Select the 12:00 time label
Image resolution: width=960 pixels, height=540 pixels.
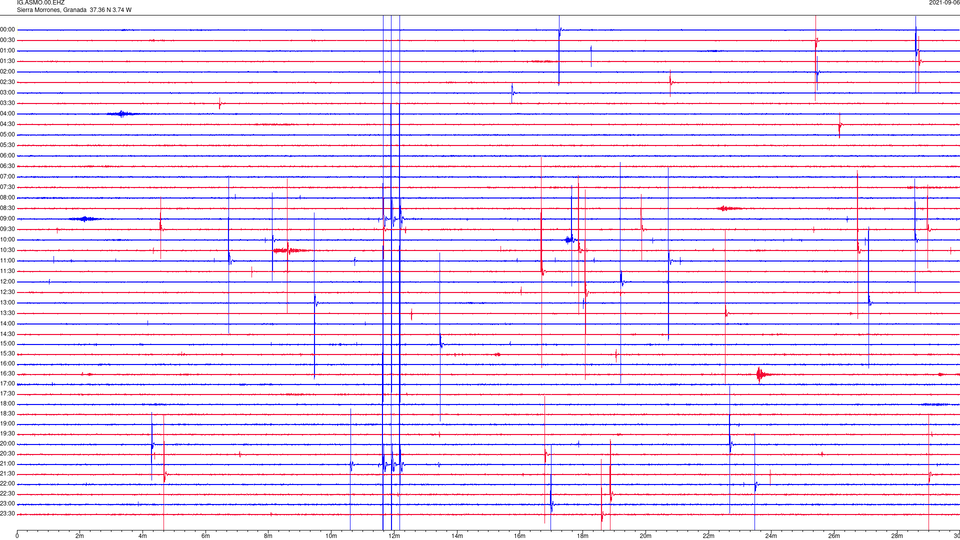coord(8,282)
